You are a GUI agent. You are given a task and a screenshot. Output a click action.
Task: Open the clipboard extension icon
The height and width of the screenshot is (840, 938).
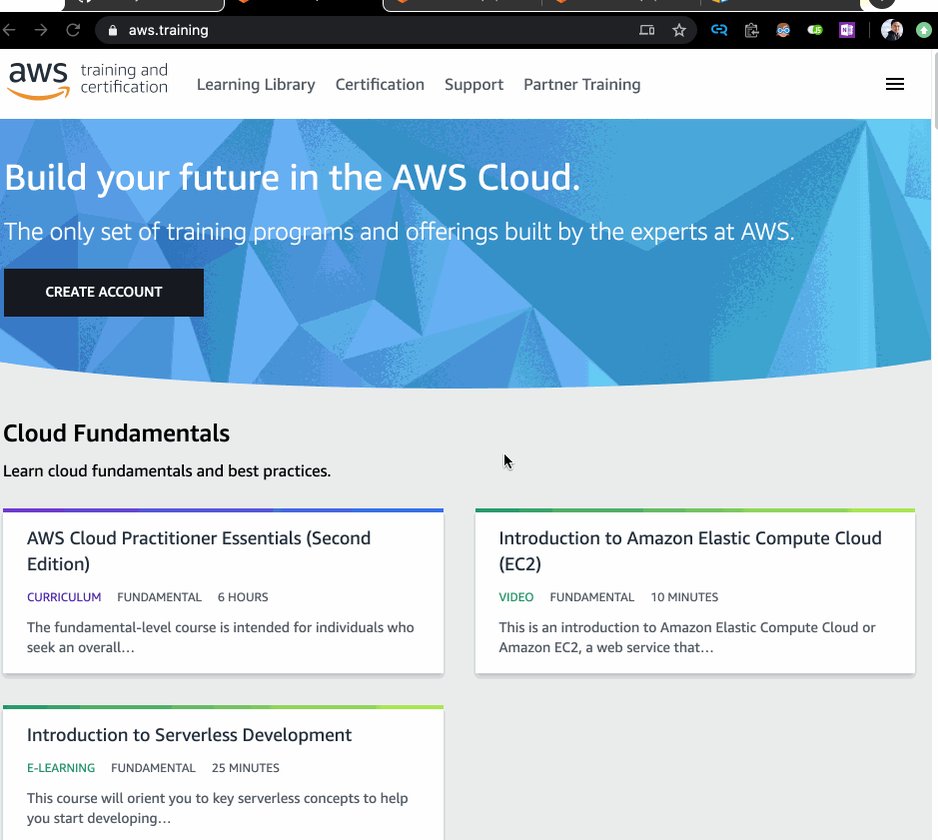[751, 30]
